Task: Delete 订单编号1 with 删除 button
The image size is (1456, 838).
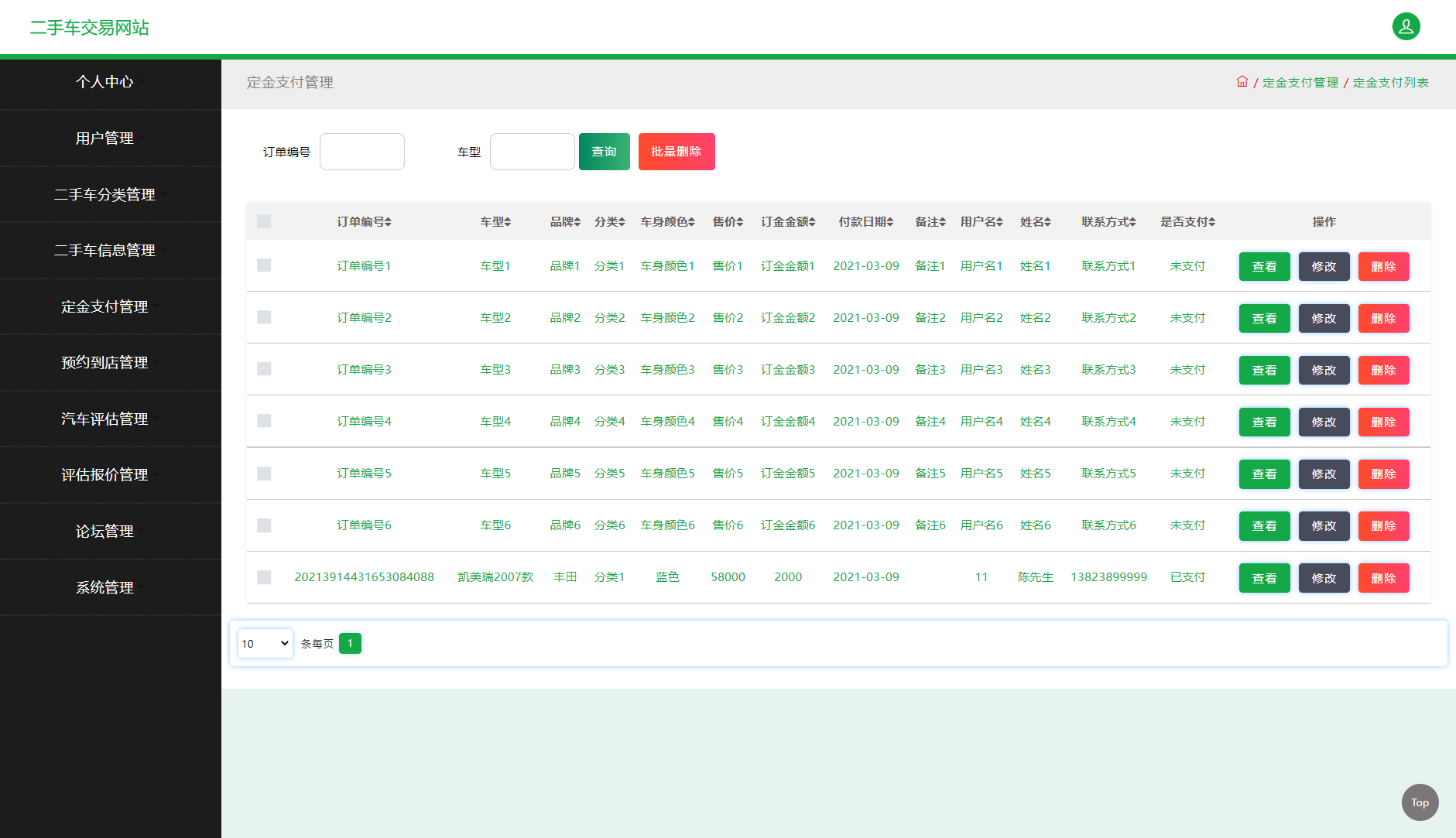Action: pyautogui.click(x=1383, y=266)
